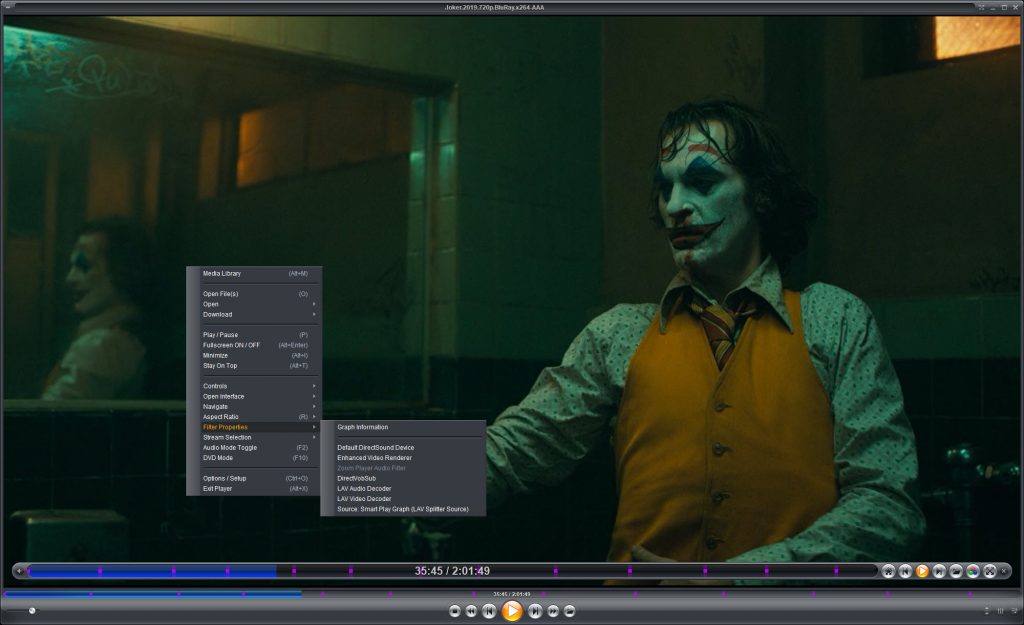Click Audio Mode Toggle menu entry
Image resolution: width=1024 pixels, height=625 pixels.
[x=255, y=448]
